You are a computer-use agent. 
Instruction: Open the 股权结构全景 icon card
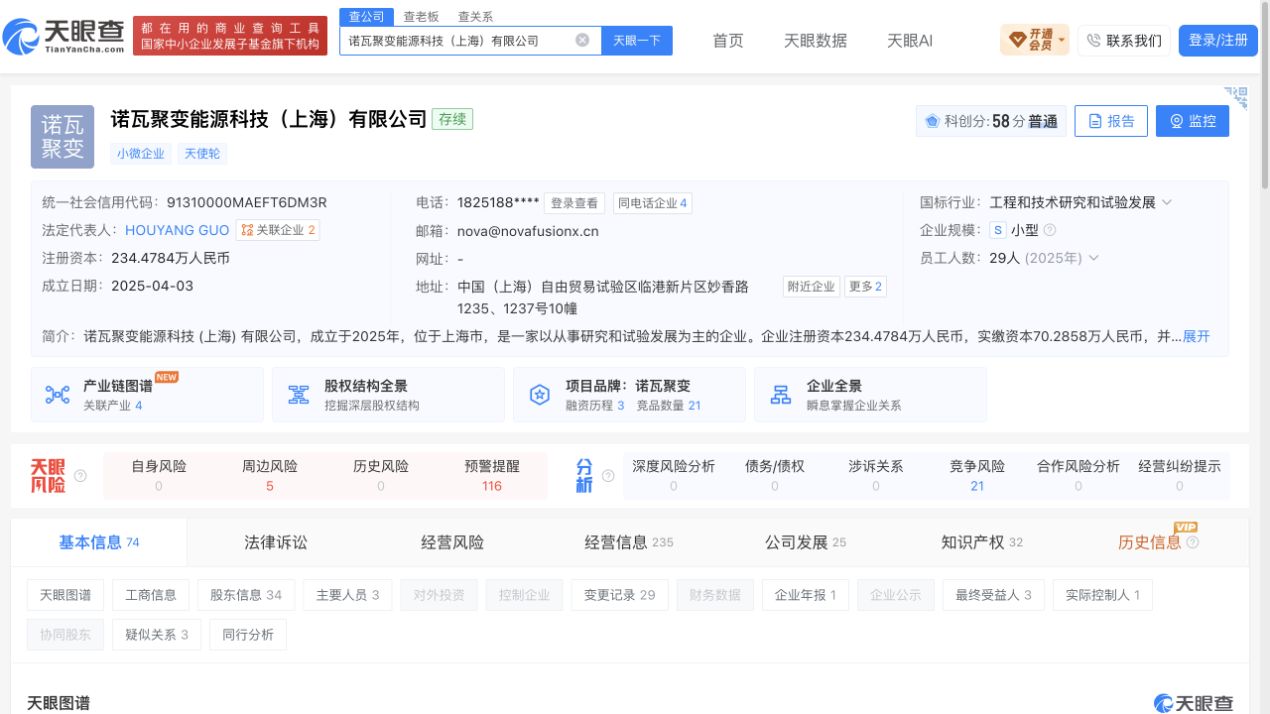[x=388, y=395]
